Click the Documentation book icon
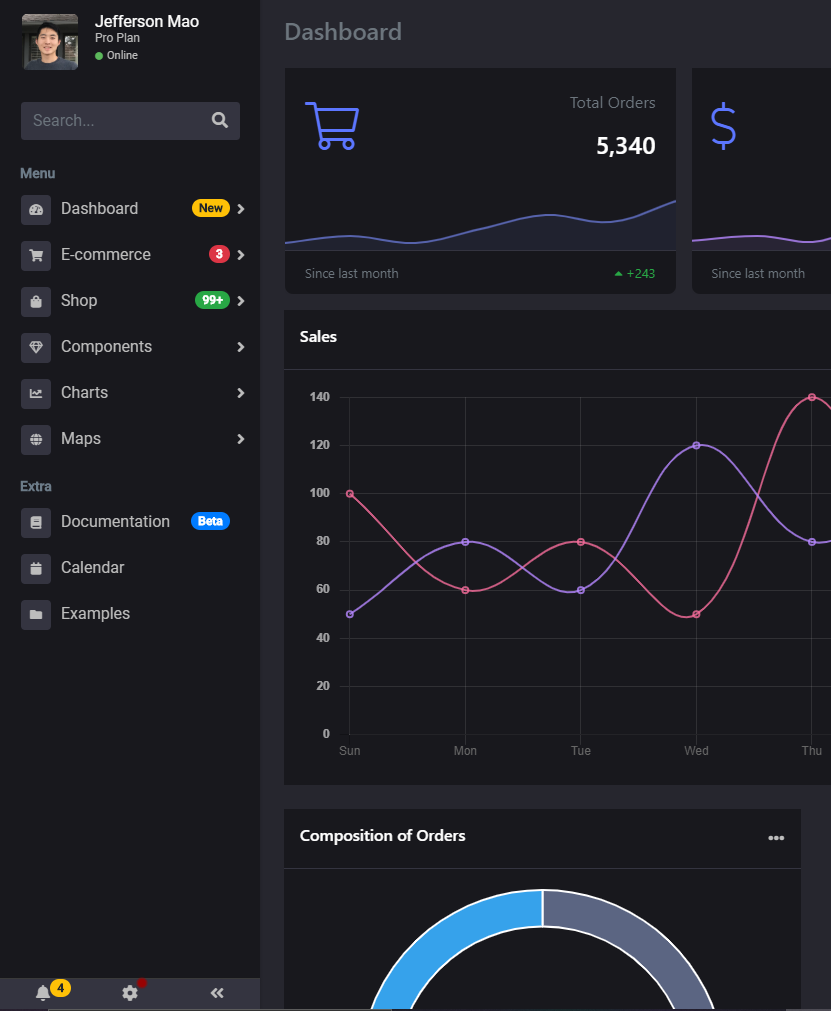Screen dimensions: 831x1011 [36, 522]
